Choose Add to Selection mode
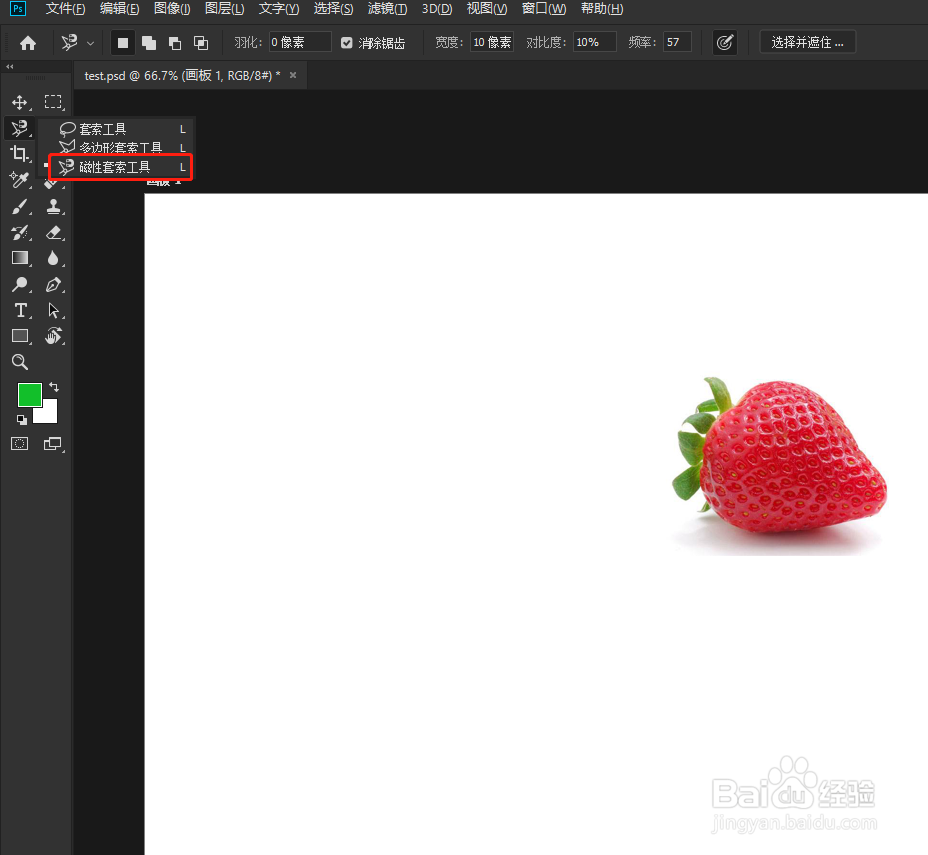Viewport: 928px width, 855px height. tap(149, 43)
